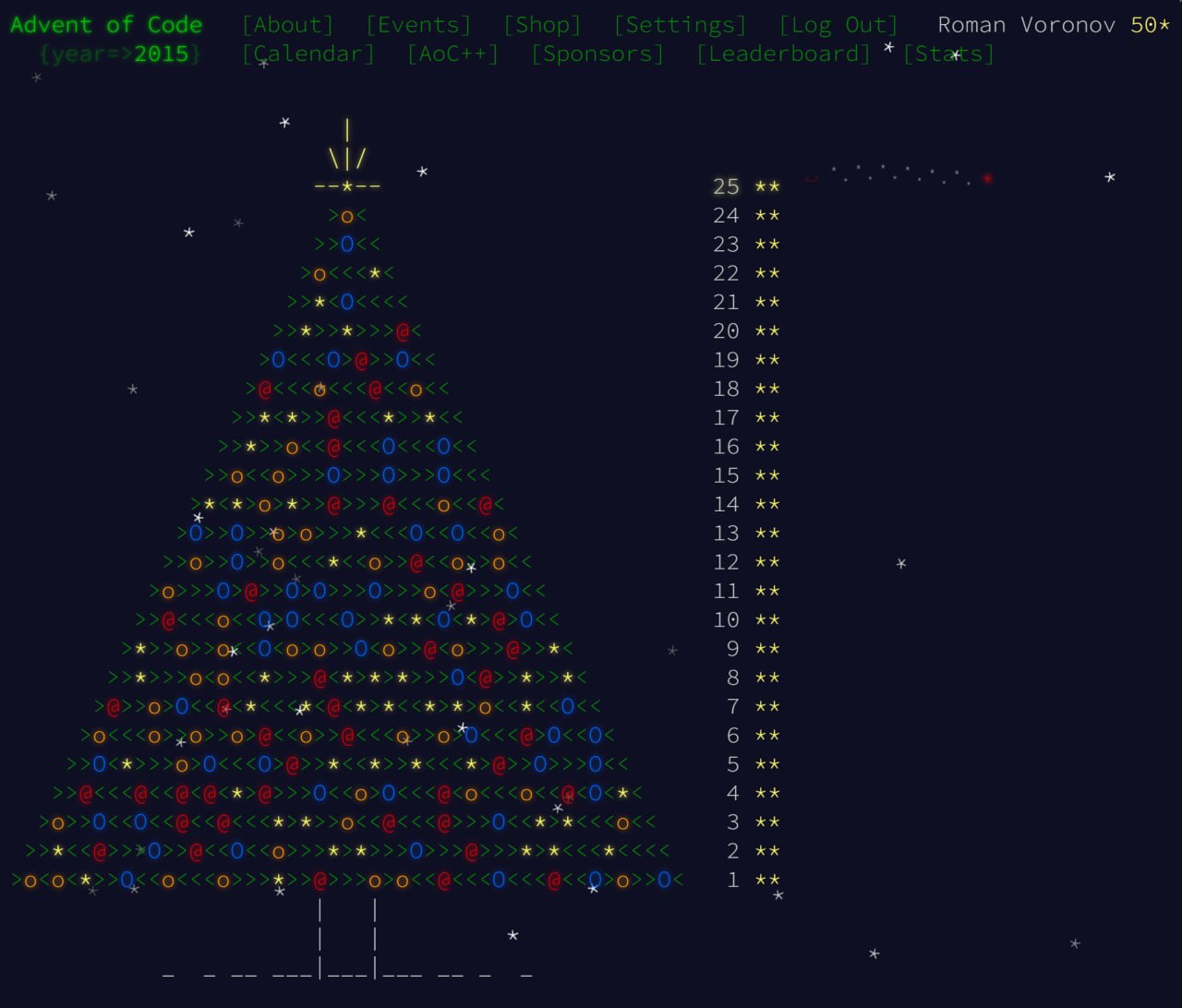Open the Stats page

click(948, 54)
